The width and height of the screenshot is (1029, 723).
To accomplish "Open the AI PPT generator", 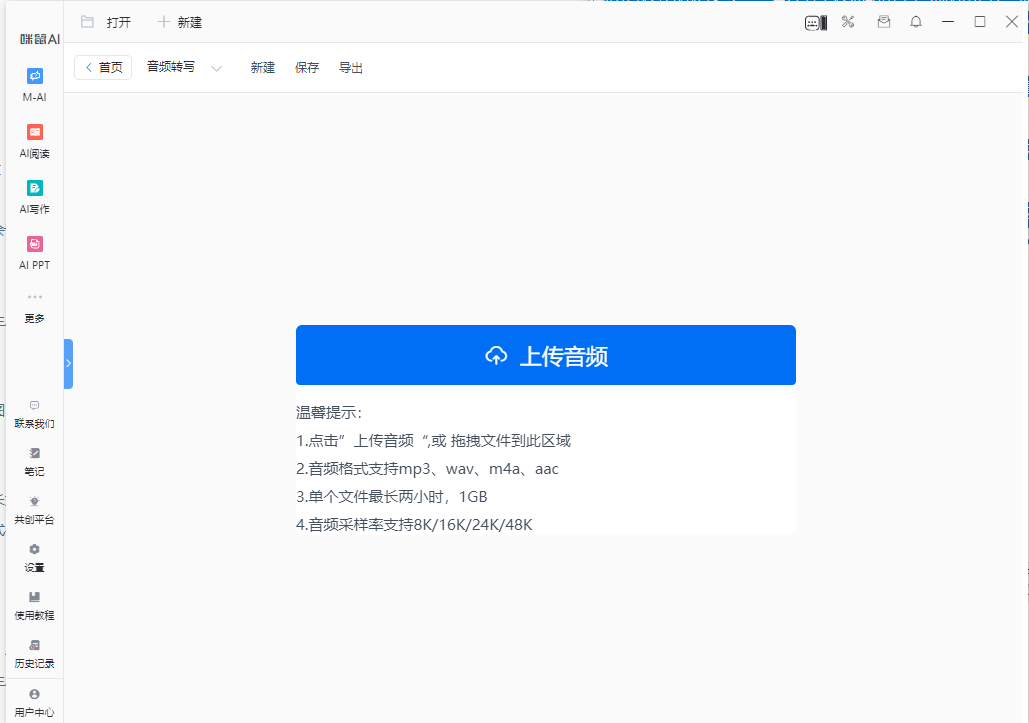I will [x=34, y=244].
